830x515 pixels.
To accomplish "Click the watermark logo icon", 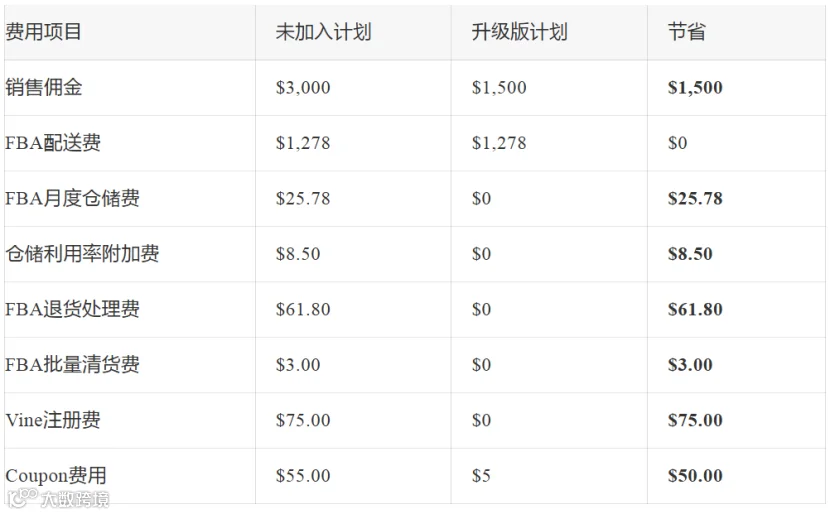I will 23,498.
